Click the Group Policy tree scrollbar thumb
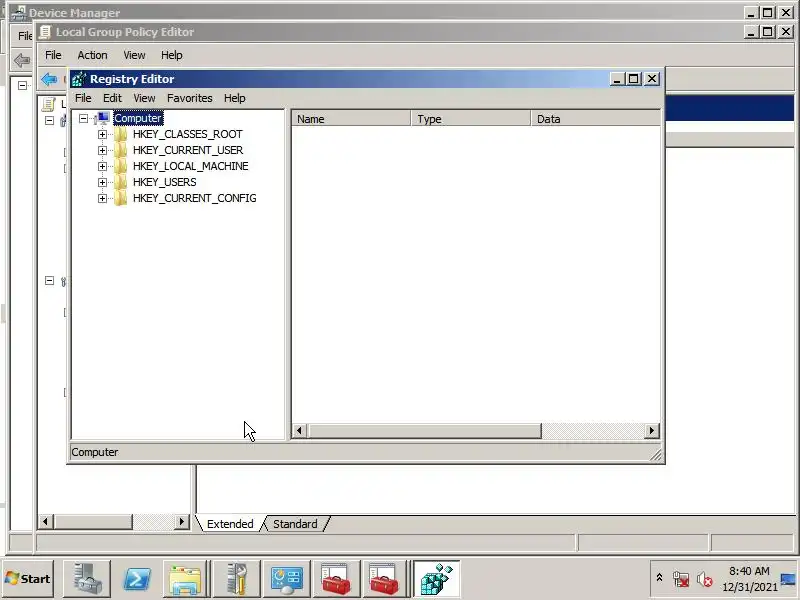 [x=93, y=522]
